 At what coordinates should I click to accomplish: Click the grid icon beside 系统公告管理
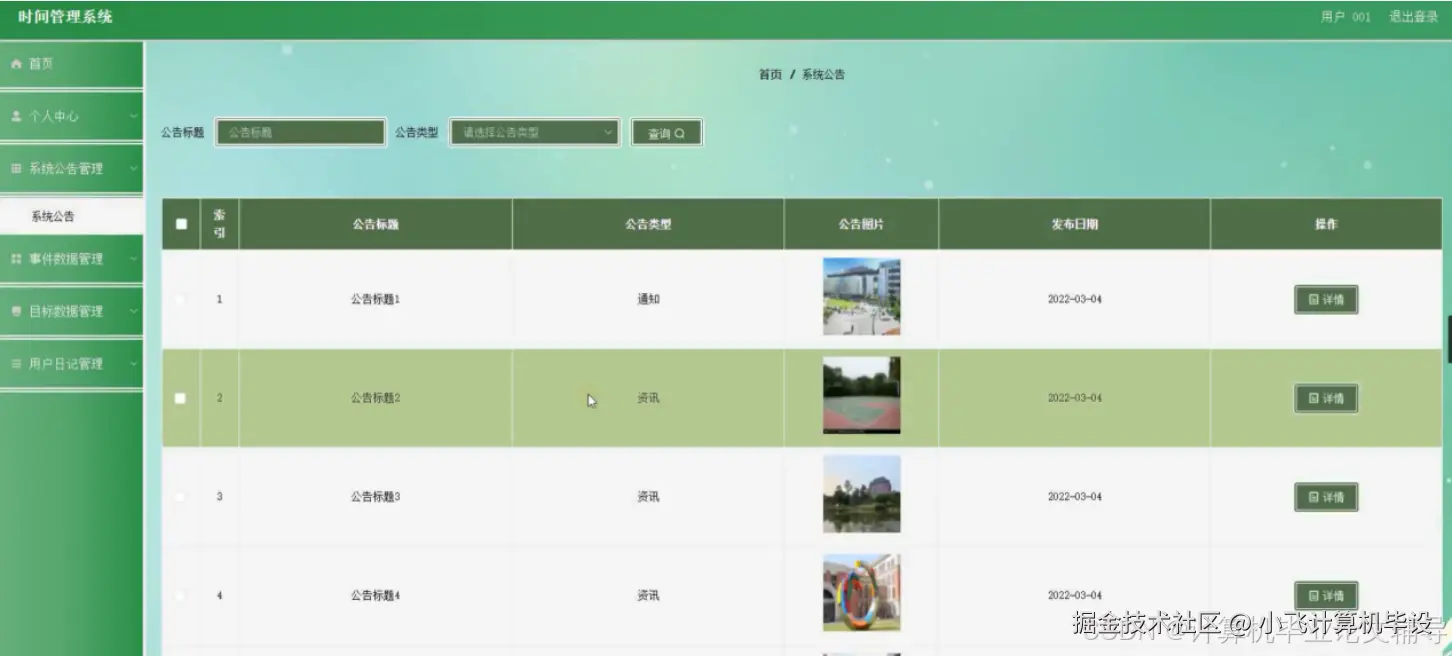tap(16, 169)
